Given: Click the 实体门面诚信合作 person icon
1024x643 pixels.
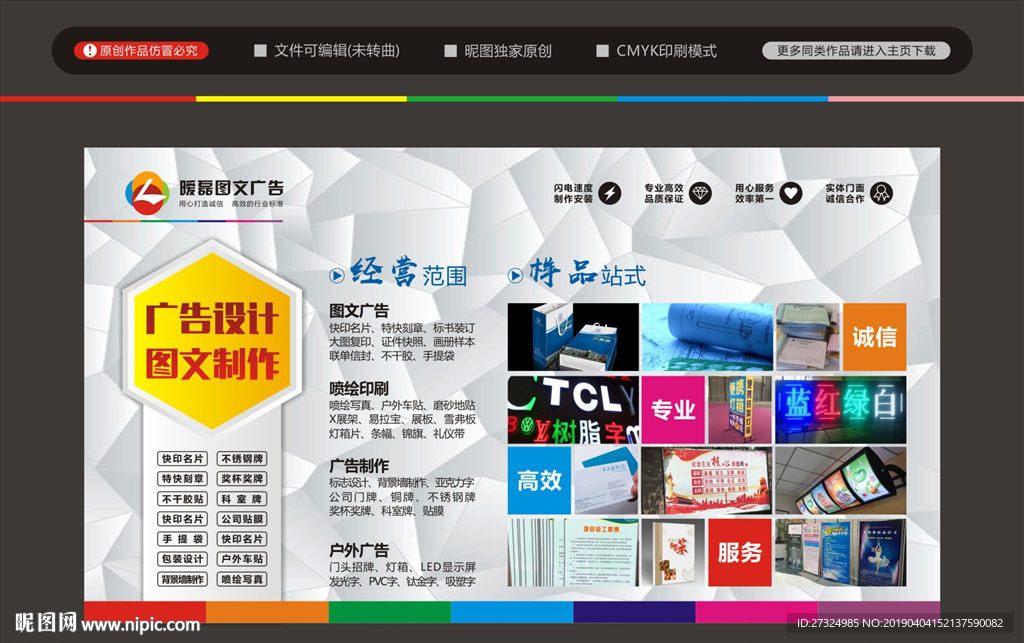Looking at the screenshot, I should pyautogui.click(x=880, y=190).
